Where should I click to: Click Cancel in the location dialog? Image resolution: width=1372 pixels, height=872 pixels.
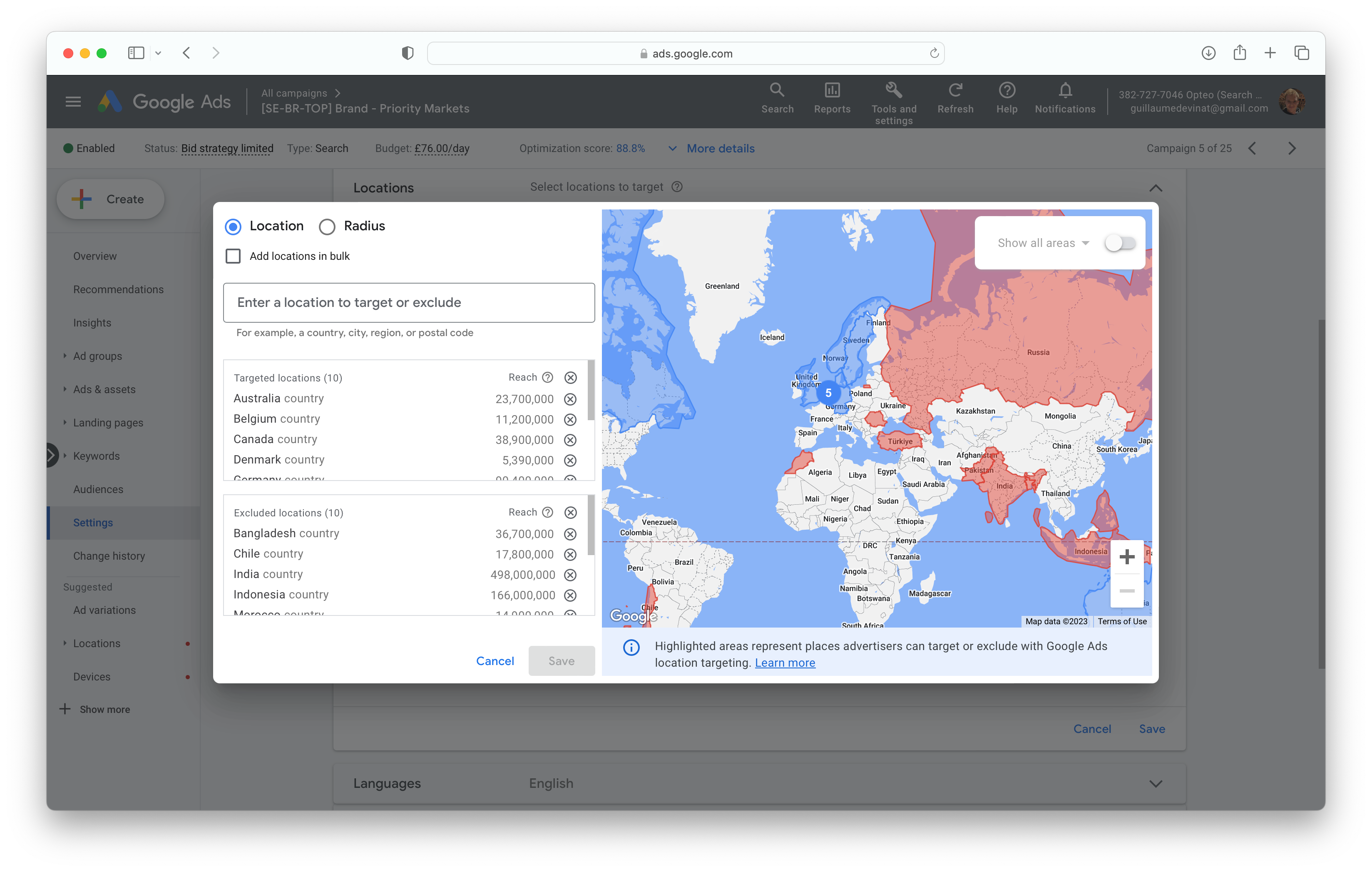point(495,660)
